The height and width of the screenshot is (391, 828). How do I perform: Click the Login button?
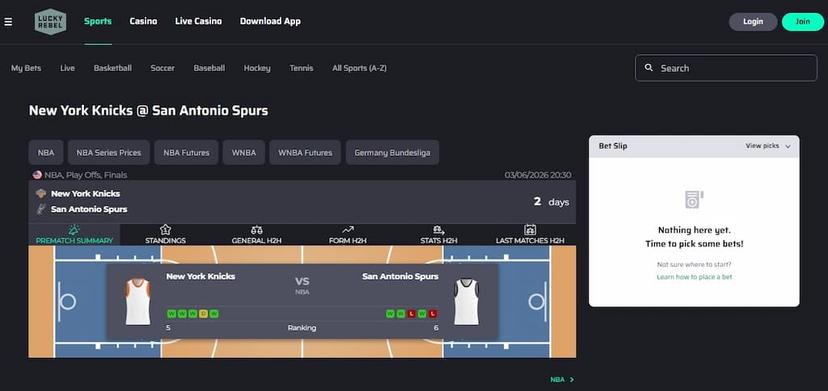tap(753, 22)
